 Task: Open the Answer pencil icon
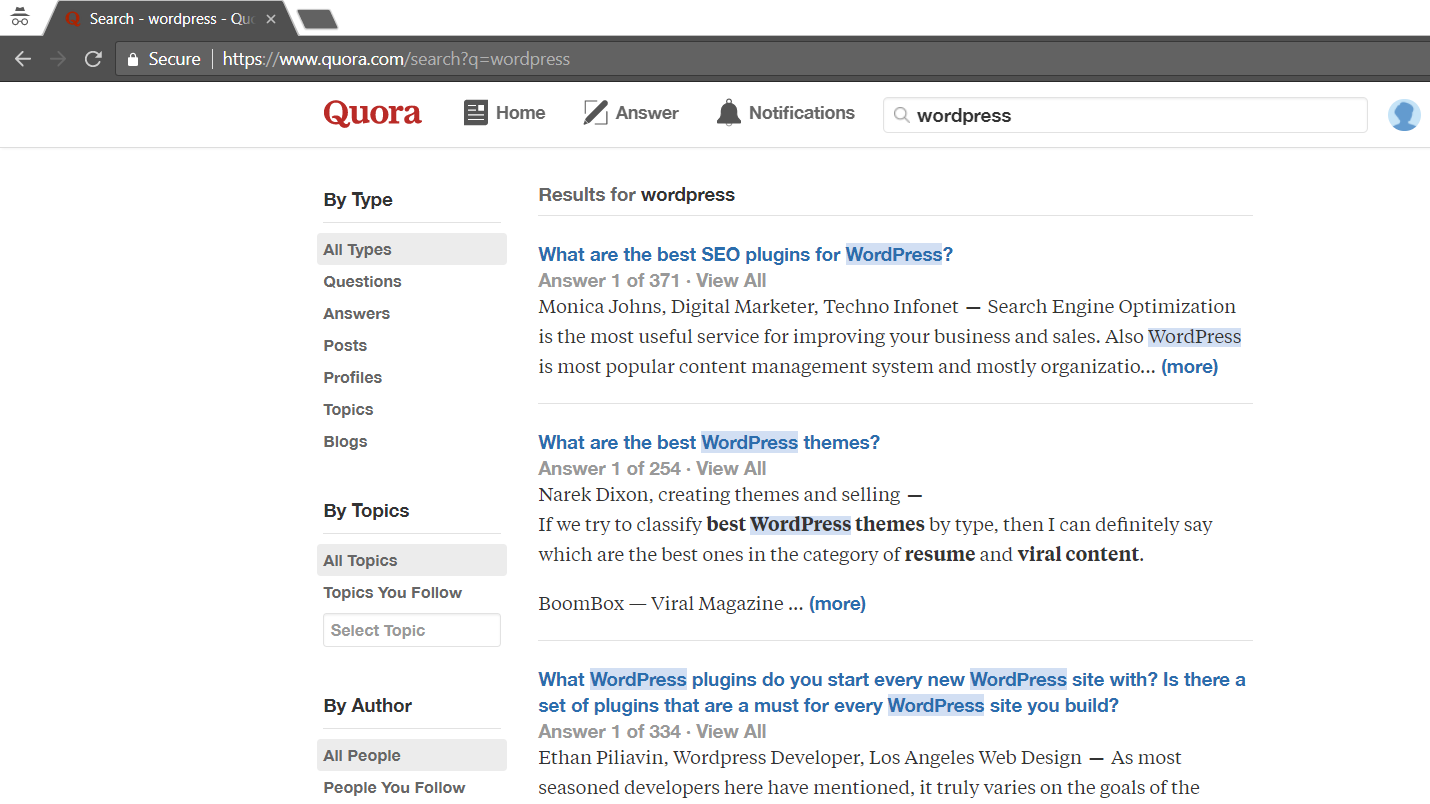tap(596, 113)
